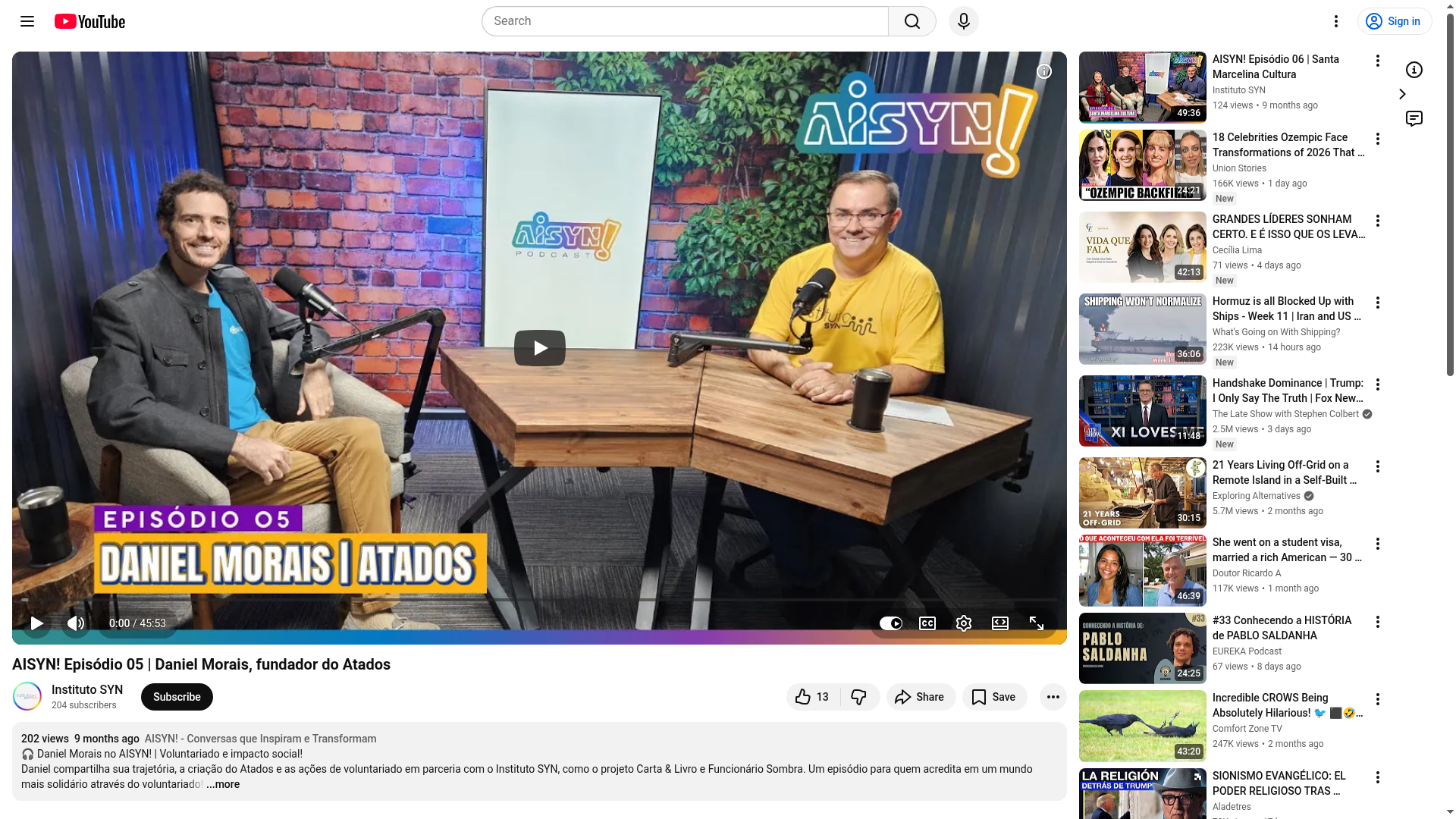
Task: Open the player settings gear
Action: pos(964,623)
